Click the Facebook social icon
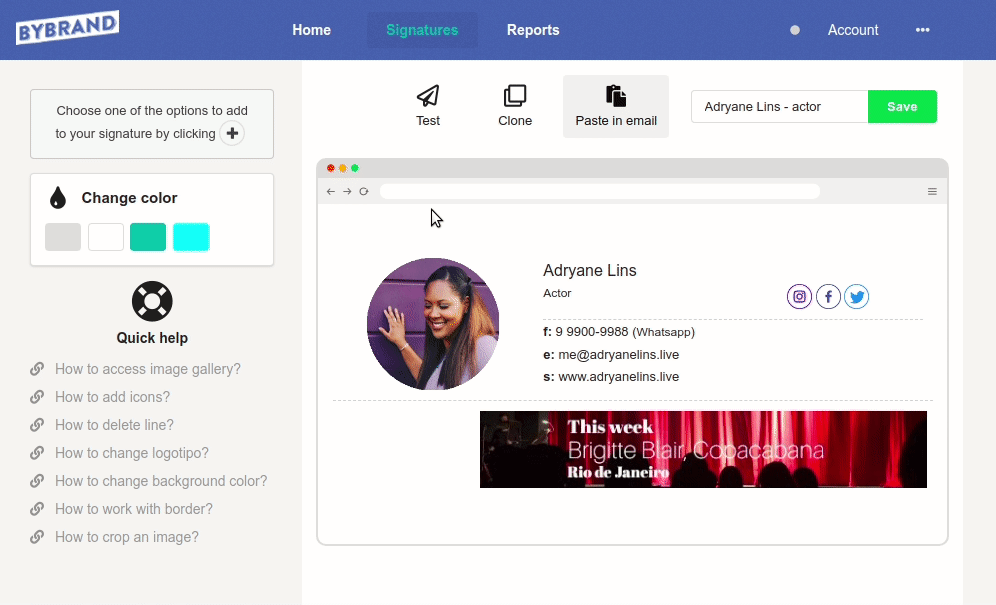Screen dimensions: 996x605 point(828,297)
